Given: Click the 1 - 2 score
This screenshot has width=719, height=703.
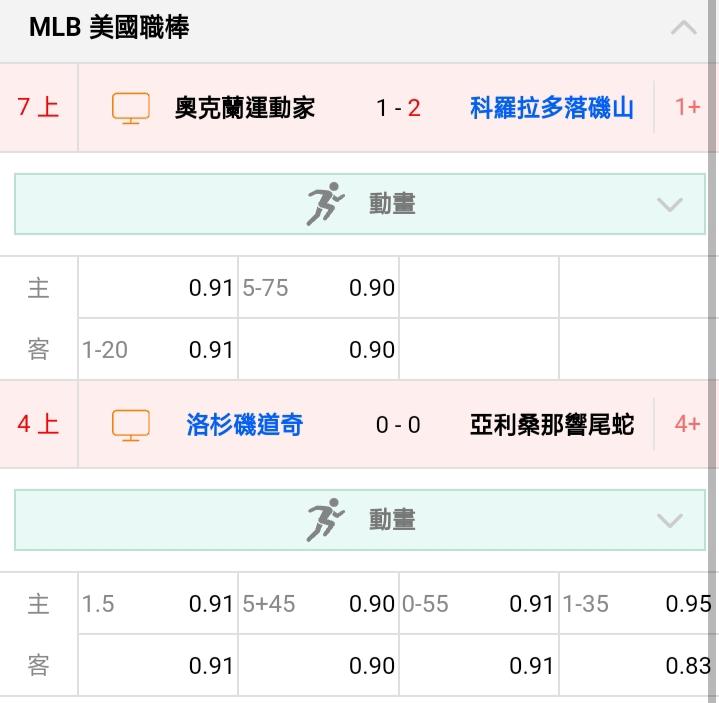Looking at the screenshot, I should pyautogui.click(x=398, y=108).
